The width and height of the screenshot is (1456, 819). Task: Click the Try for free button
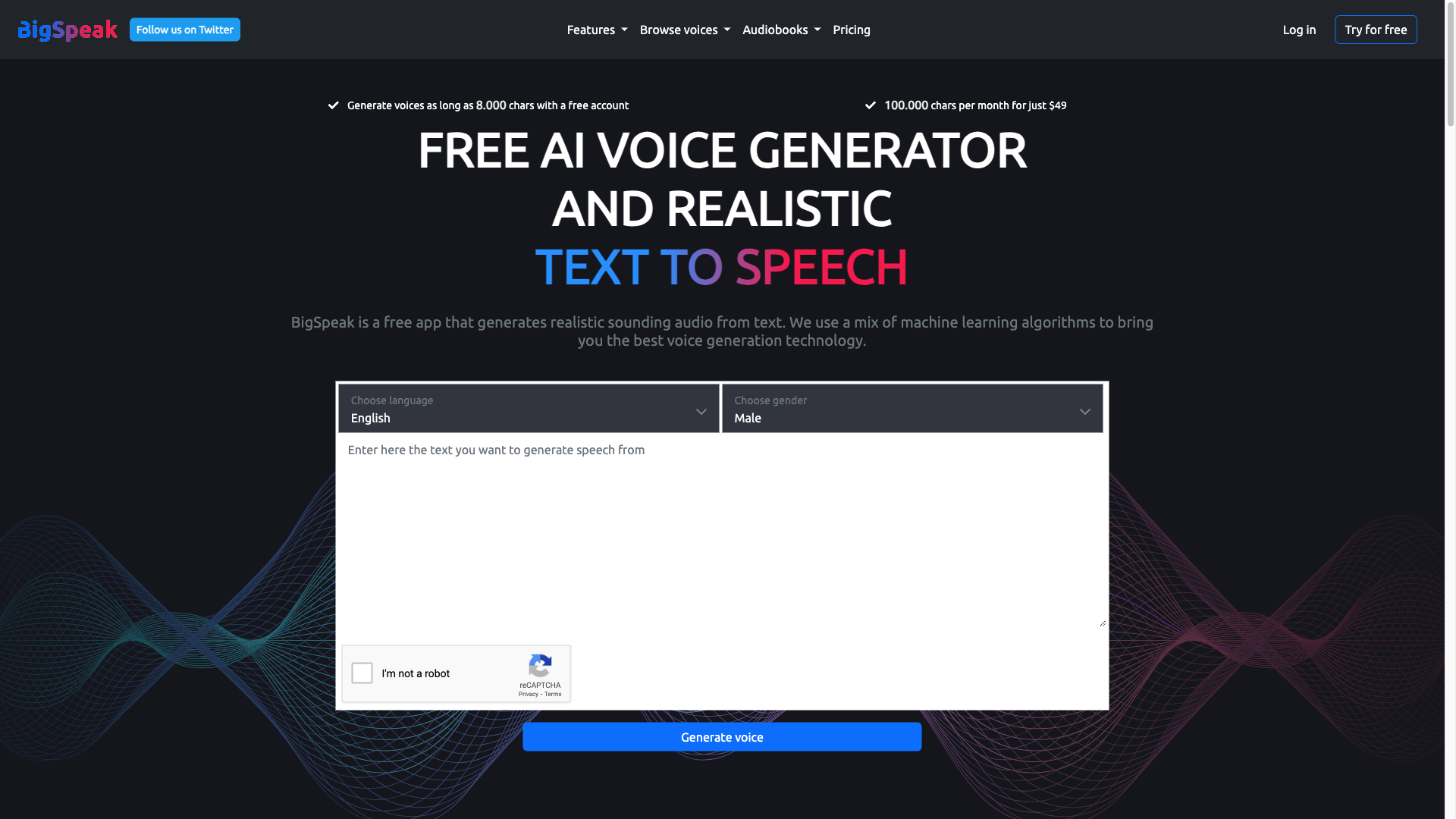pyautogui.click(x=1376, y=29)
